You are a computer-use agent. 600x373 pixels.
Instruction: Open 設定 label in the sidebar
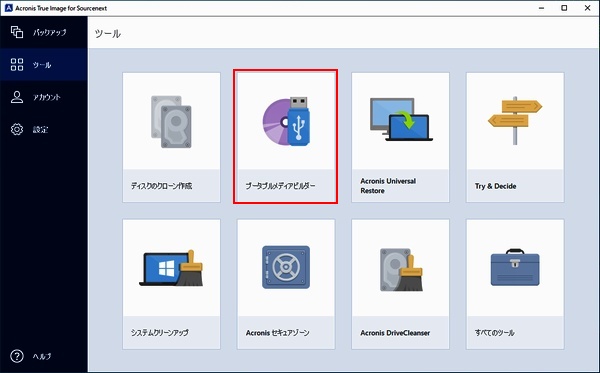click(40, 130)
